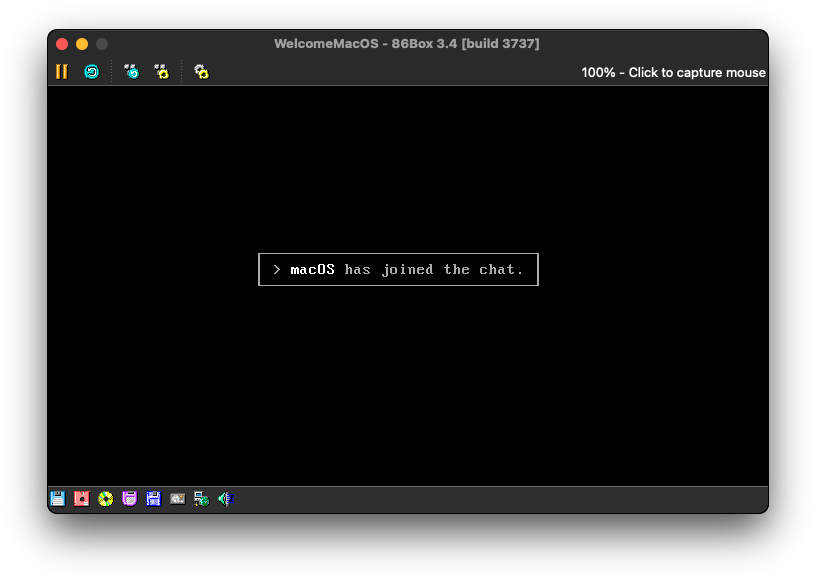
Task: Click the red 5.25-inch floppy drive icon
Action: click(82, 498)
